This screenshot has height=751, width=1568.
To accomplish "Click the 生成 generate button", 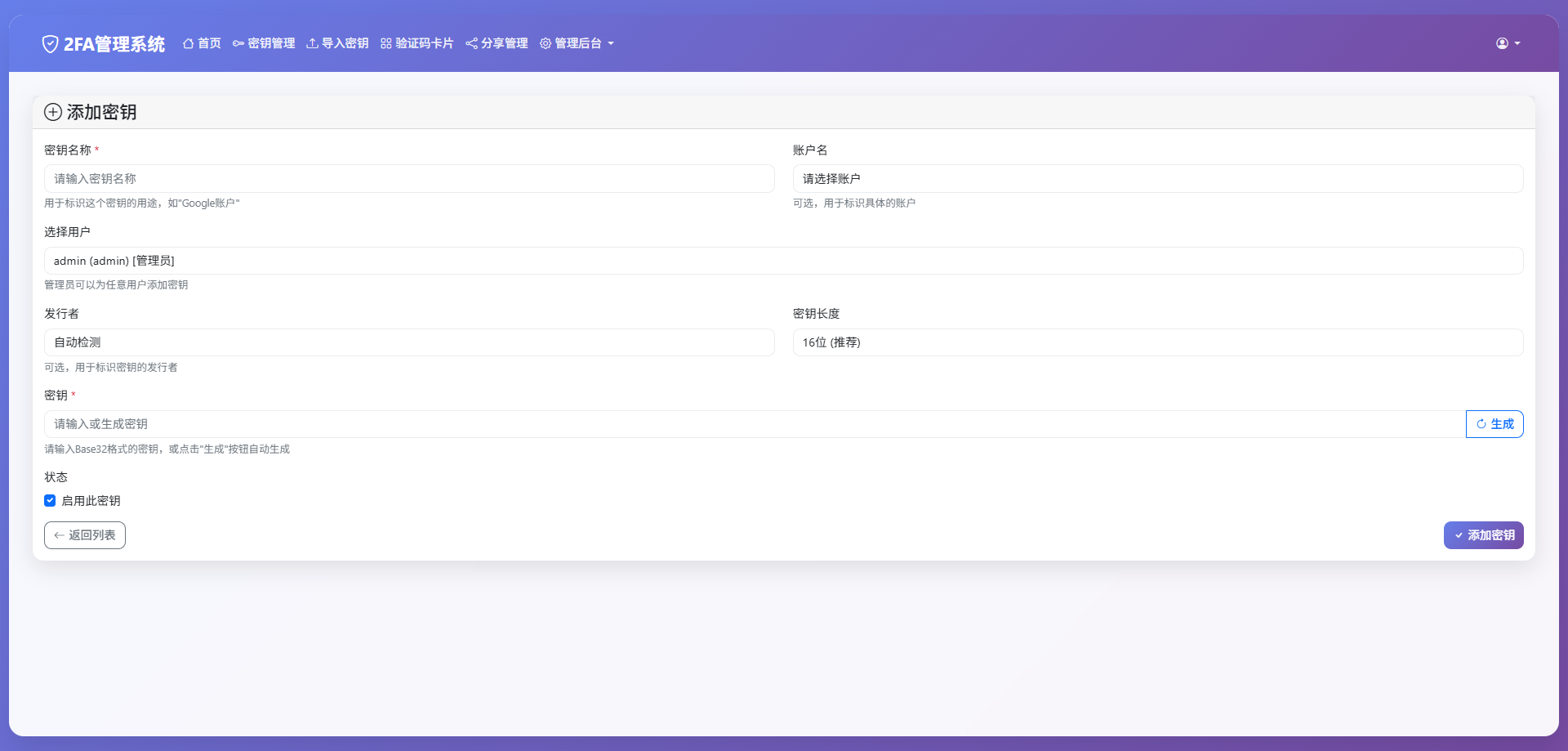I will click(x=1494, y=424).
